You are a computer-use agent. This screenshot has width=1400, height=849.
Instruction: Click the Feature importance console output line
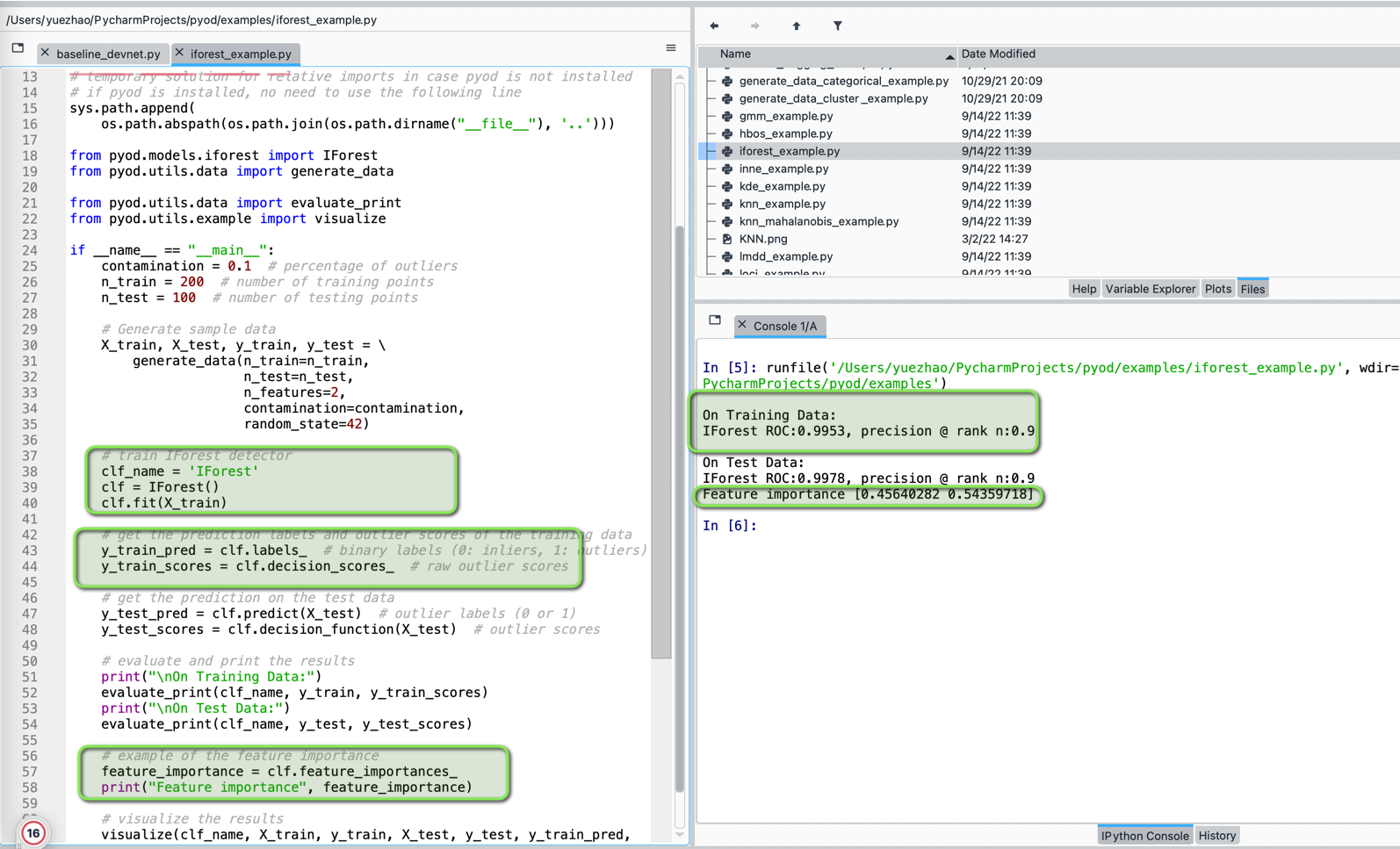[868, 494]
